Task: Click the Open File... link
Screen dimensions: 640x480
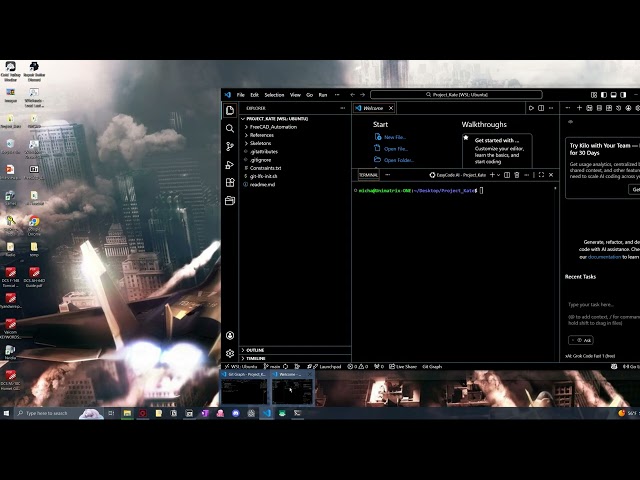Action: 396,149
